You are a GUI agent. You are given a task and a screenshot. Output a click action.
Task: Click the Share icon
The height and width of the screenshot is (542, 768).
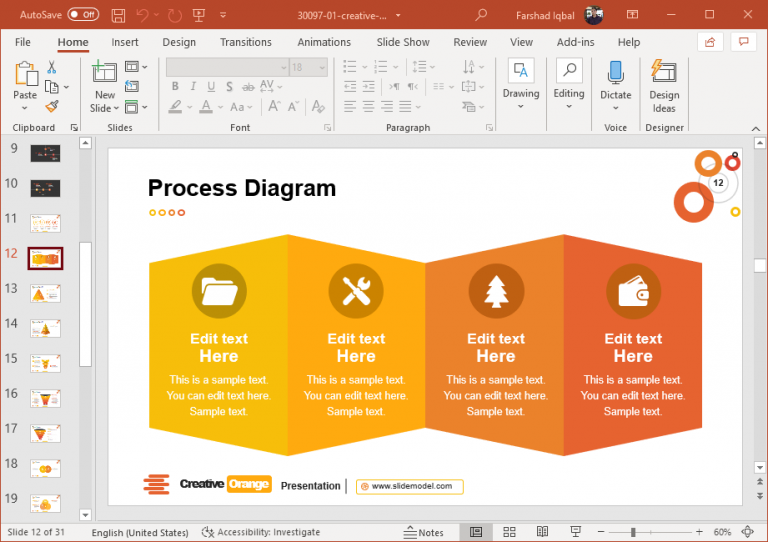point(710,42)
